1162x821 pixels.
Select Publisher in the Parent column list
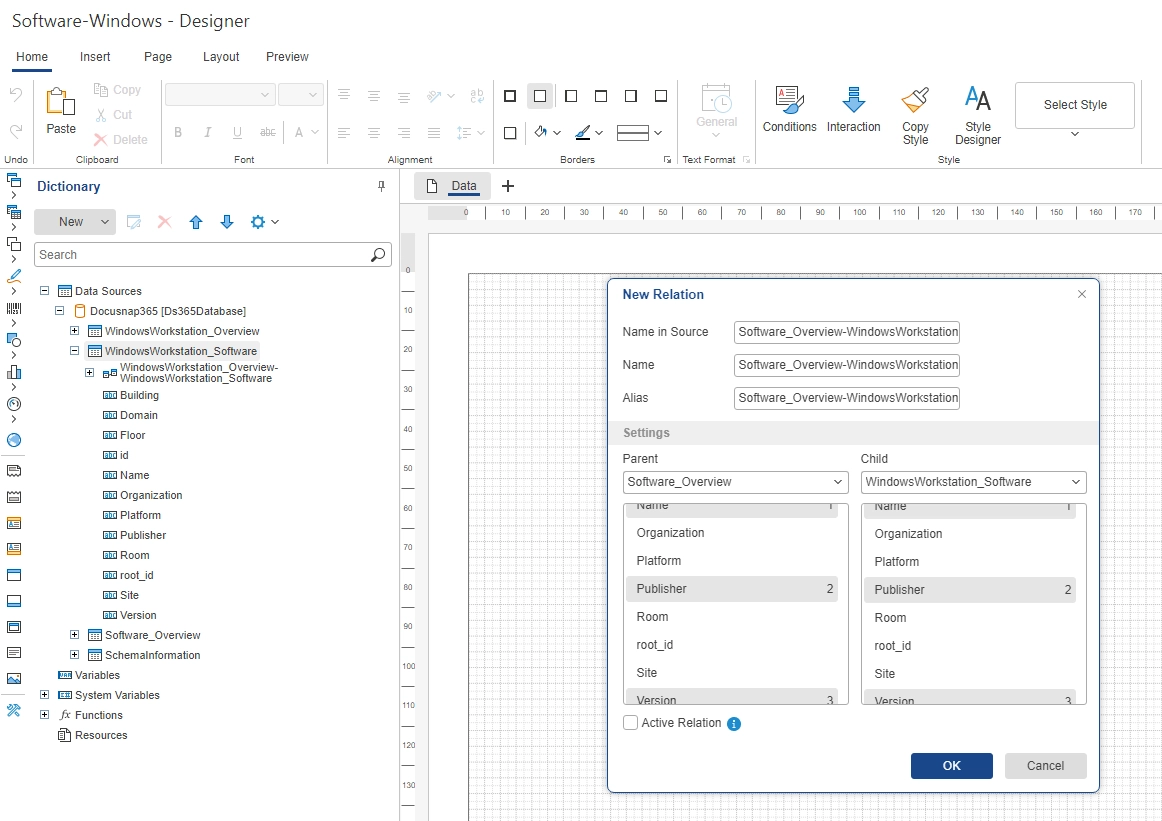tap(731, 589)
